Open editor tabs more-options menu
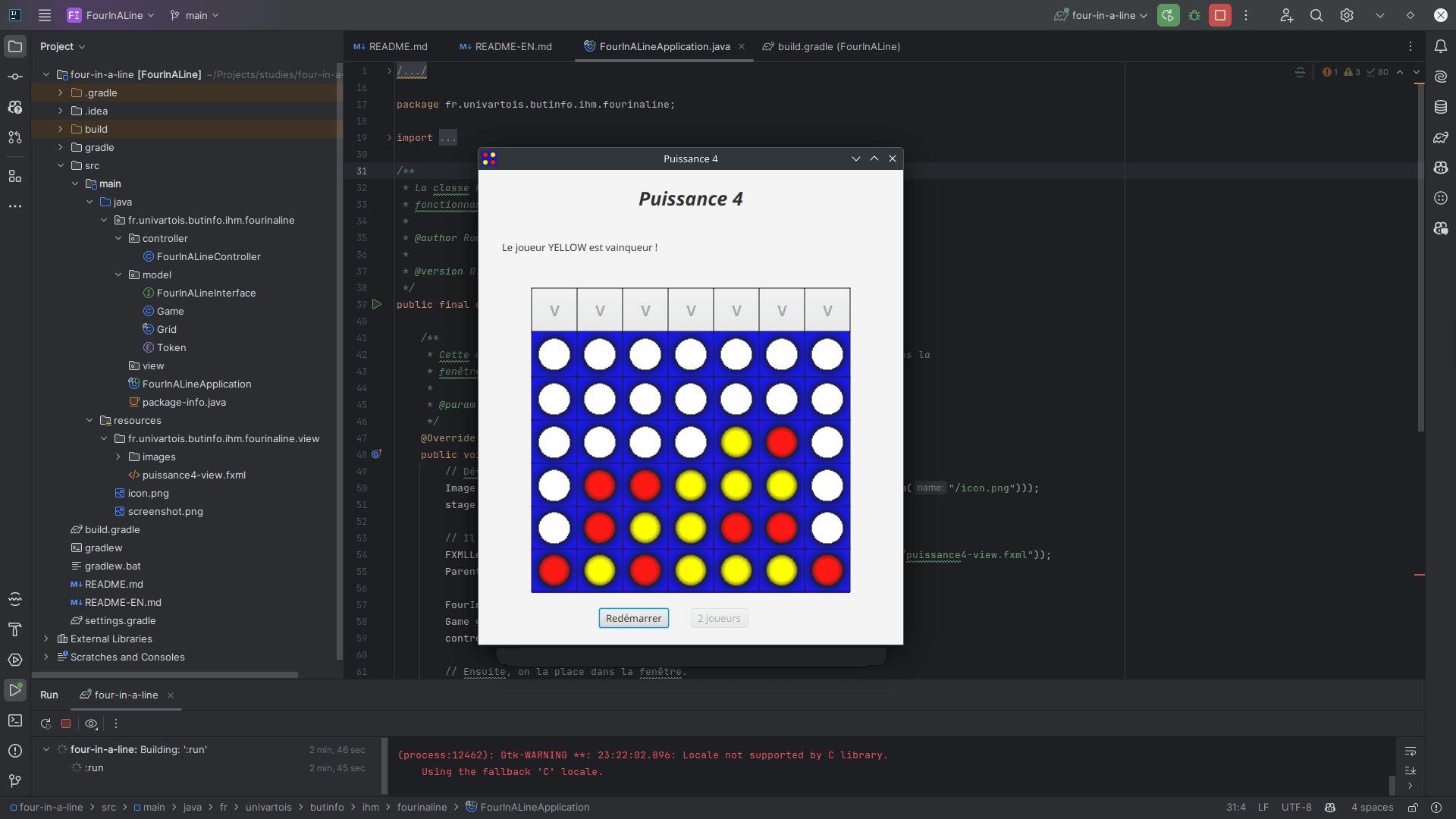Viewport: 1456px width, 819px height. pos(1410,46)
